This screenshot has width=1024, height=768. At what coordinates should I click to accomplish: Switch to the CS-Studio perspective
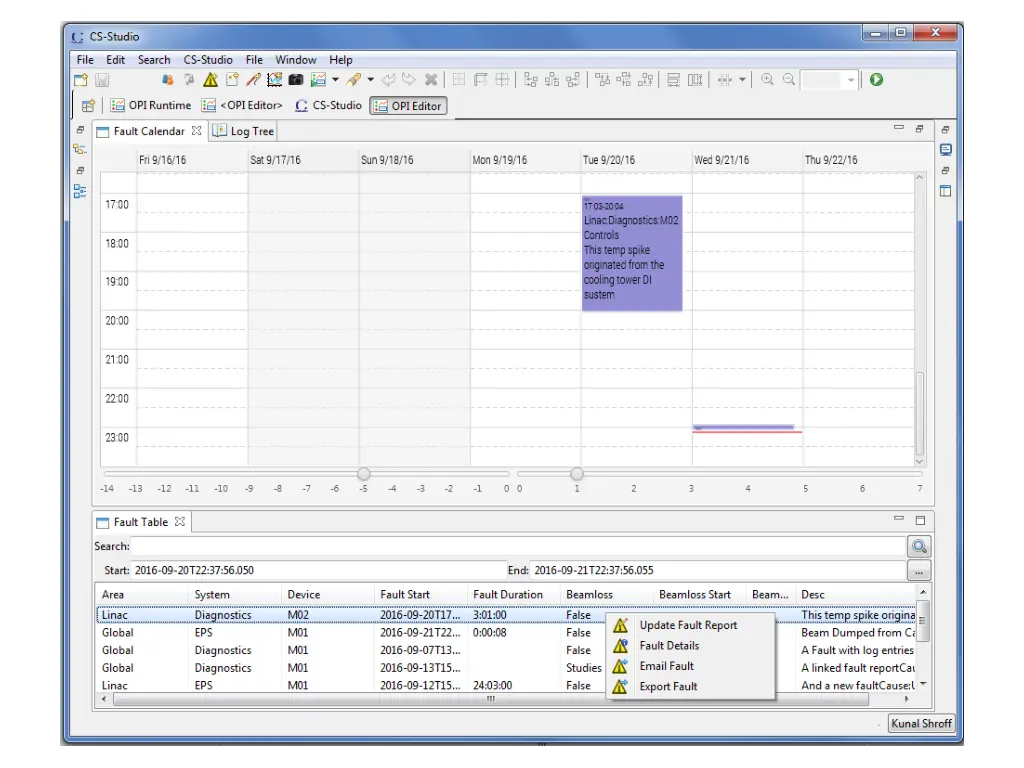[328, 105]
